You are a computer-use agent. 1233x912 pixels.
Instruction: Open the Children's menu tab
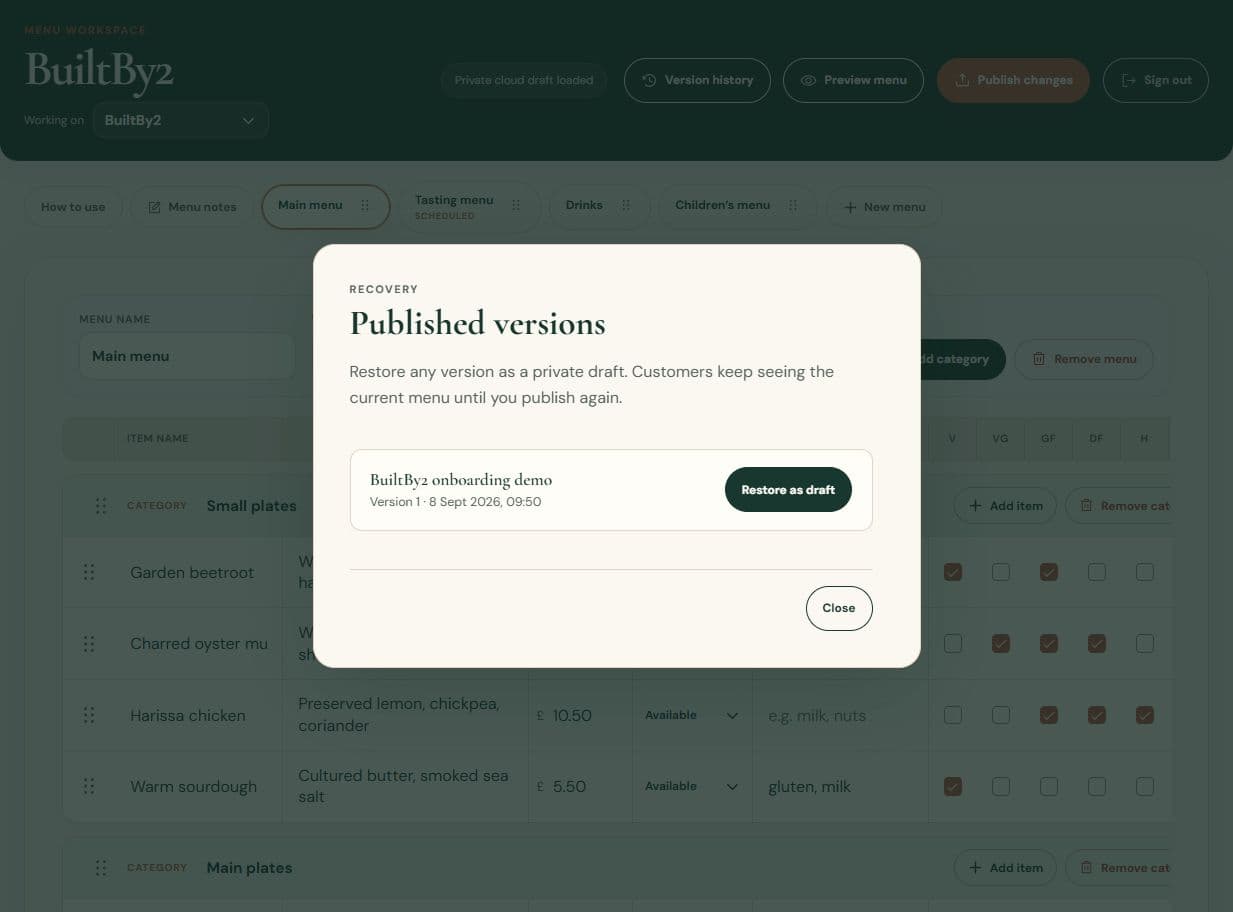(x=722, y=205)
